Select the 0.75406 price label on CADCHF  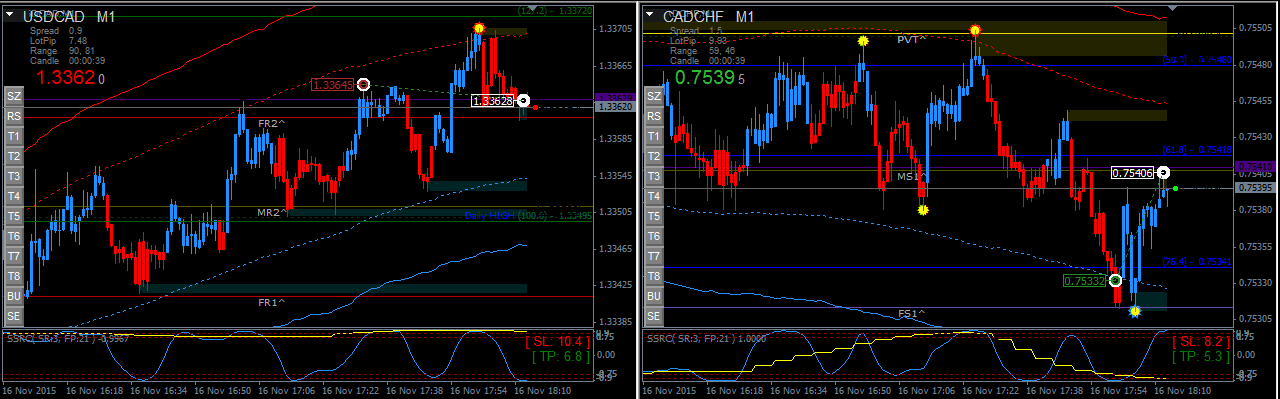point(1133,173)
